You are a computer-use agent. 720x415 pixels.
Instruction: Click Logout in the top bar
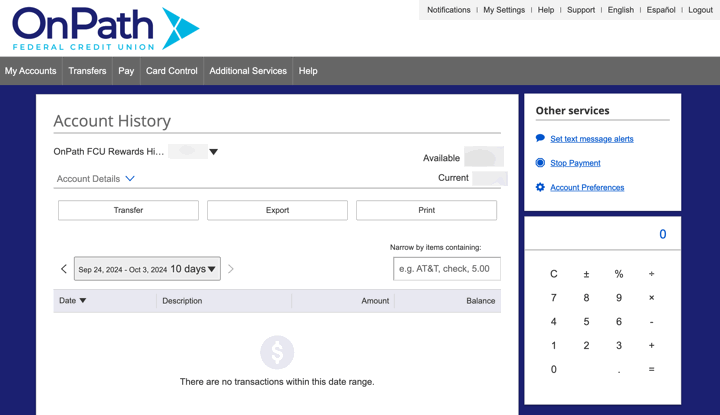click(700, 10)
